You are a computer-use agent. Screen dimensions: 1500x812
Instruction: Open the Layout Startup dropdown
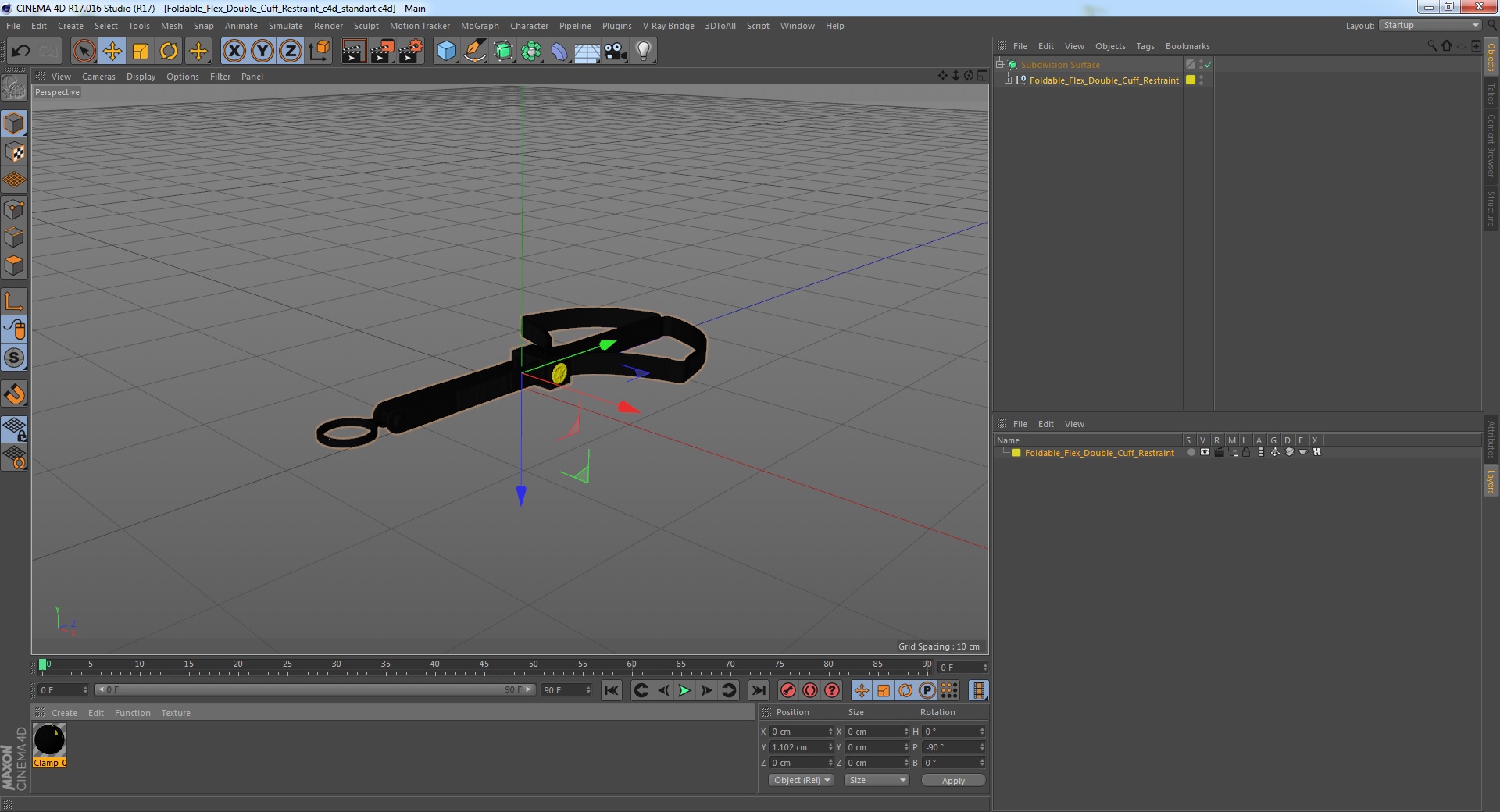coord(1430,25)
